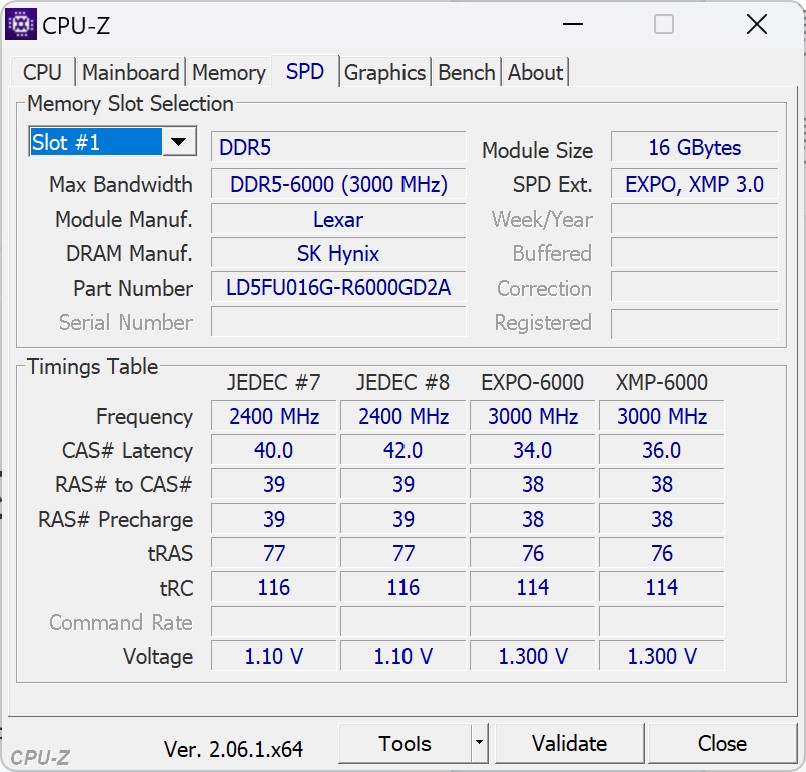This screenshot has height=772, width=806.
Task: Select the SPD tab
Action: (305, 71)
